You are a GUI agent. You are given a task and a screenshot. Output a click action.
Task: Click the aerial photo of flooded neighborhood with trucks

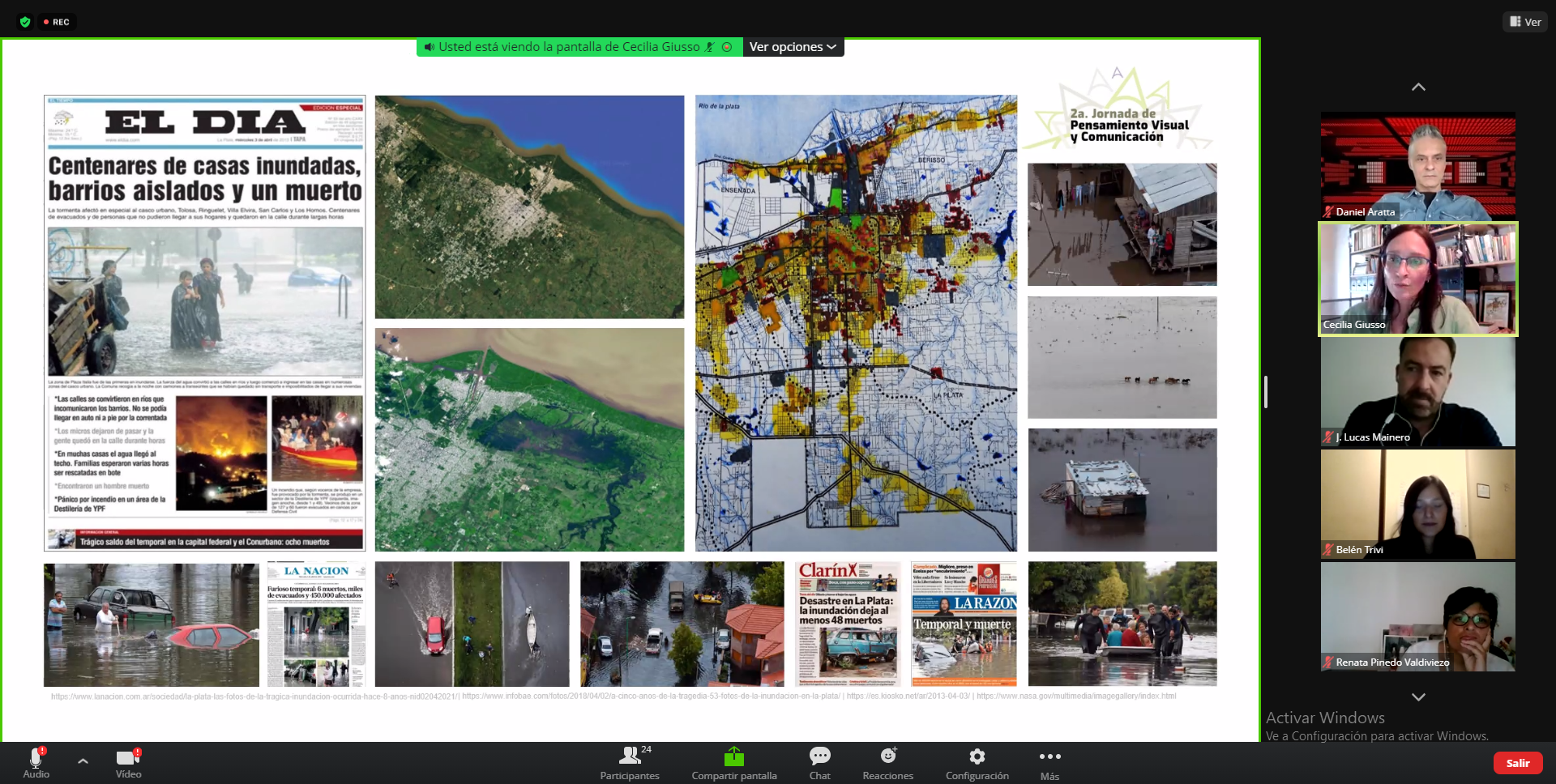point(682,624)
